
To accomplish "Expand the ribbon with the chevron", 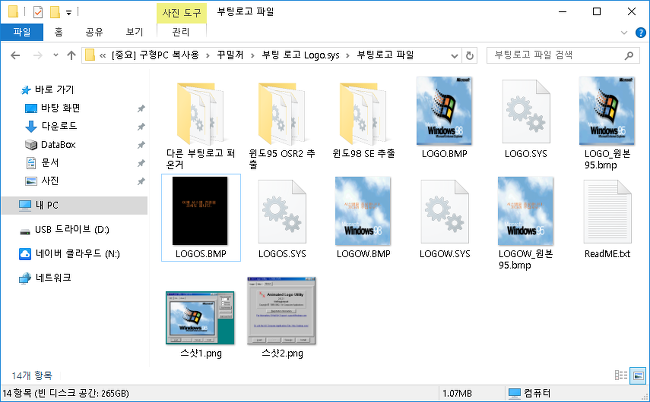I will tap(624, 32).
